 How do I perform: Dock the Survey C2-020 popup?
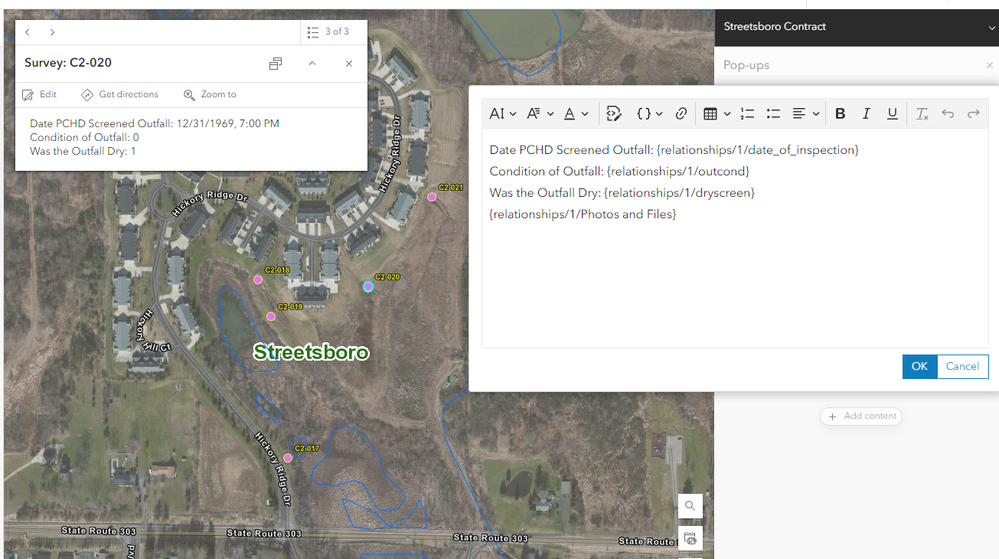275,63
